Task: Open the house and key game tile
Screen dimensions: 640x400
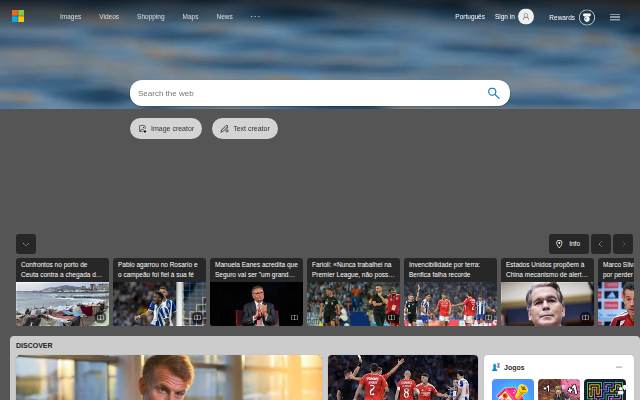Action: click(513, 389)
